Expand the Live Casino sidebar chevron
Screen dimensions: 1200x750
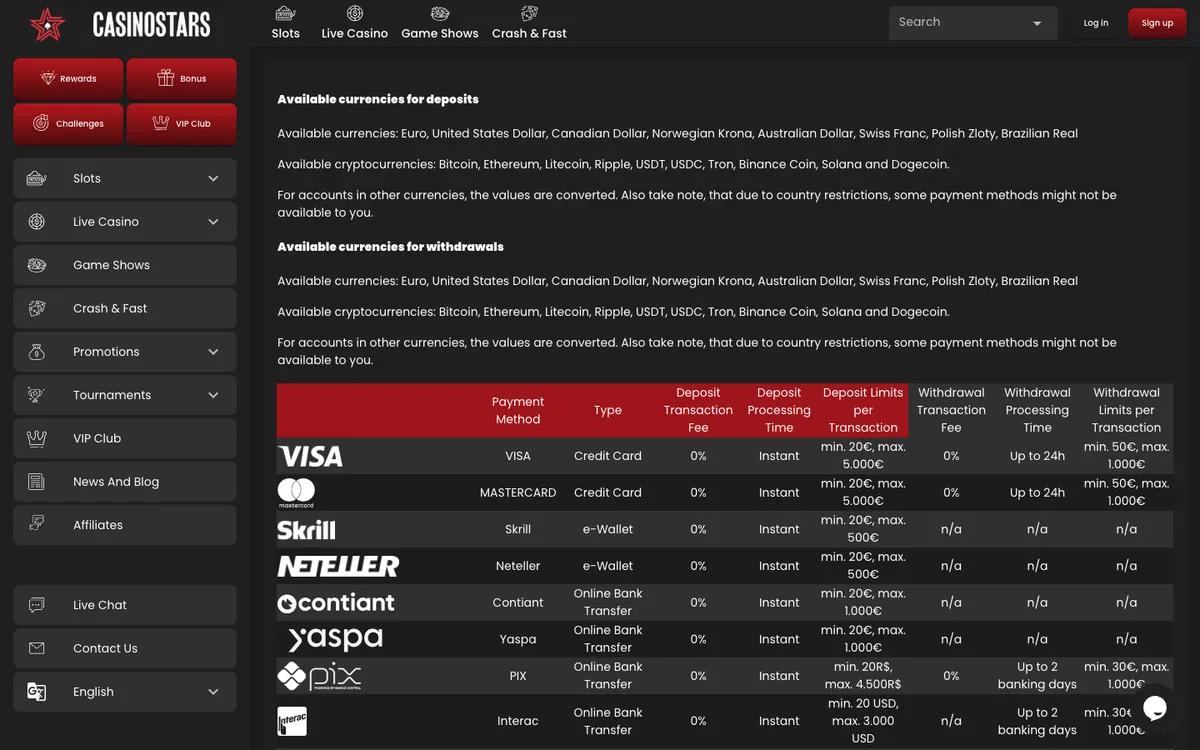[x=213, y=222]
